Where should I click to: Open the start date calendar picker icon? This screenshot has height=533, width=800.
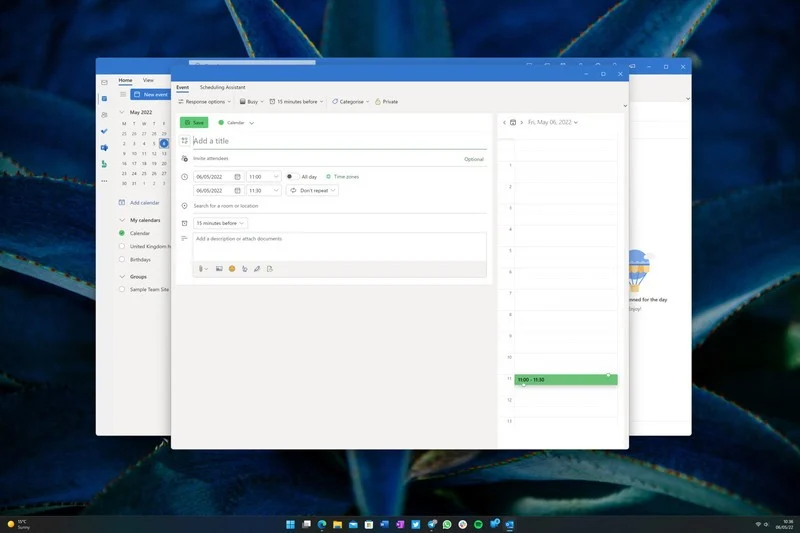click(x=237, y=176)
